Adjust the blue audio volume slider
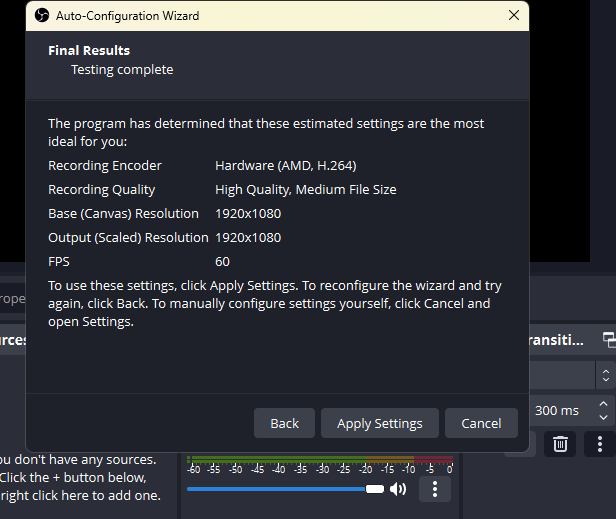The height and width of the screenshot is (519, 616). tap(285, 489)
